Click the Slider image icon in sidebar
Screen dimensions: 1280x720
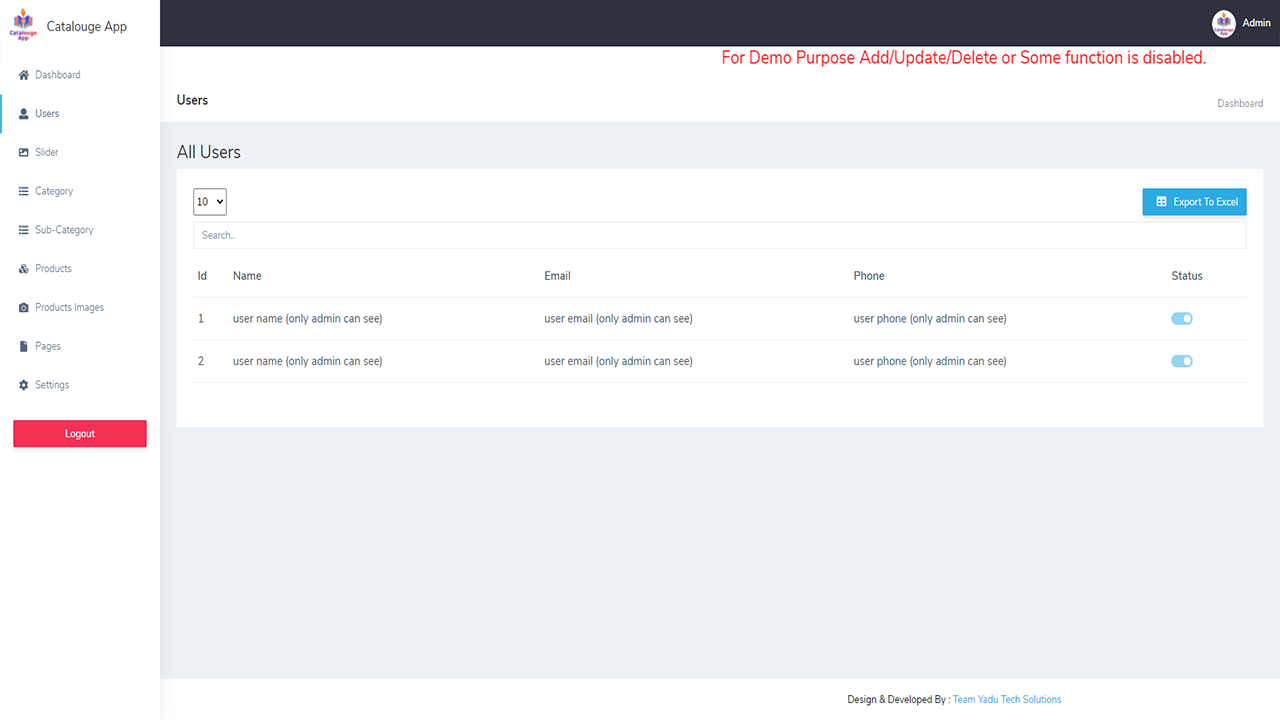coord(24,153)
